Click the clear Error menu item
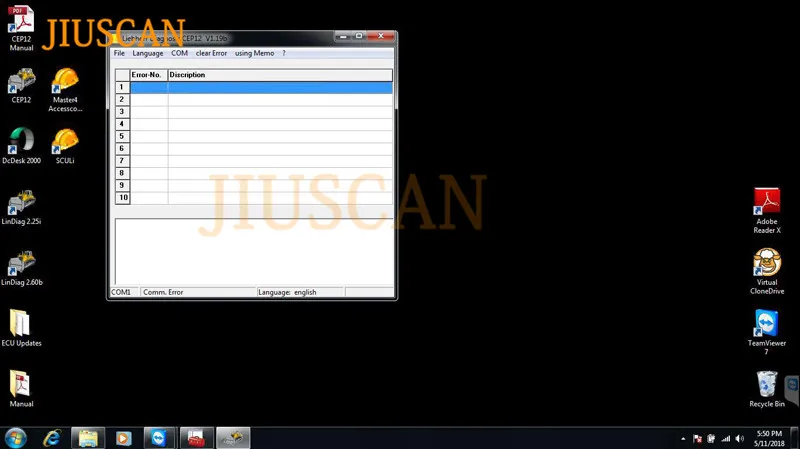This screenshot has width=800, height=449. coord(211,53)
